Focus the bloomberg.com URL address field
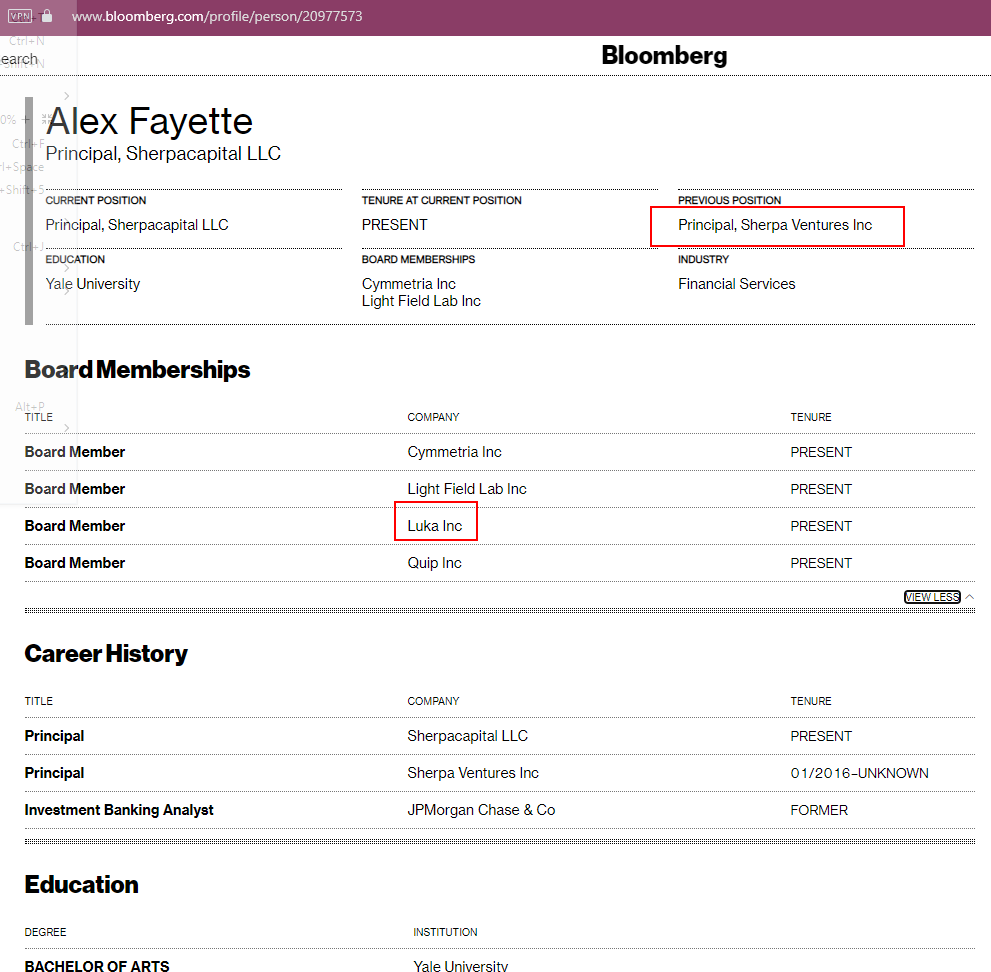This screenshot has height=972, width=991. point(217,16)
